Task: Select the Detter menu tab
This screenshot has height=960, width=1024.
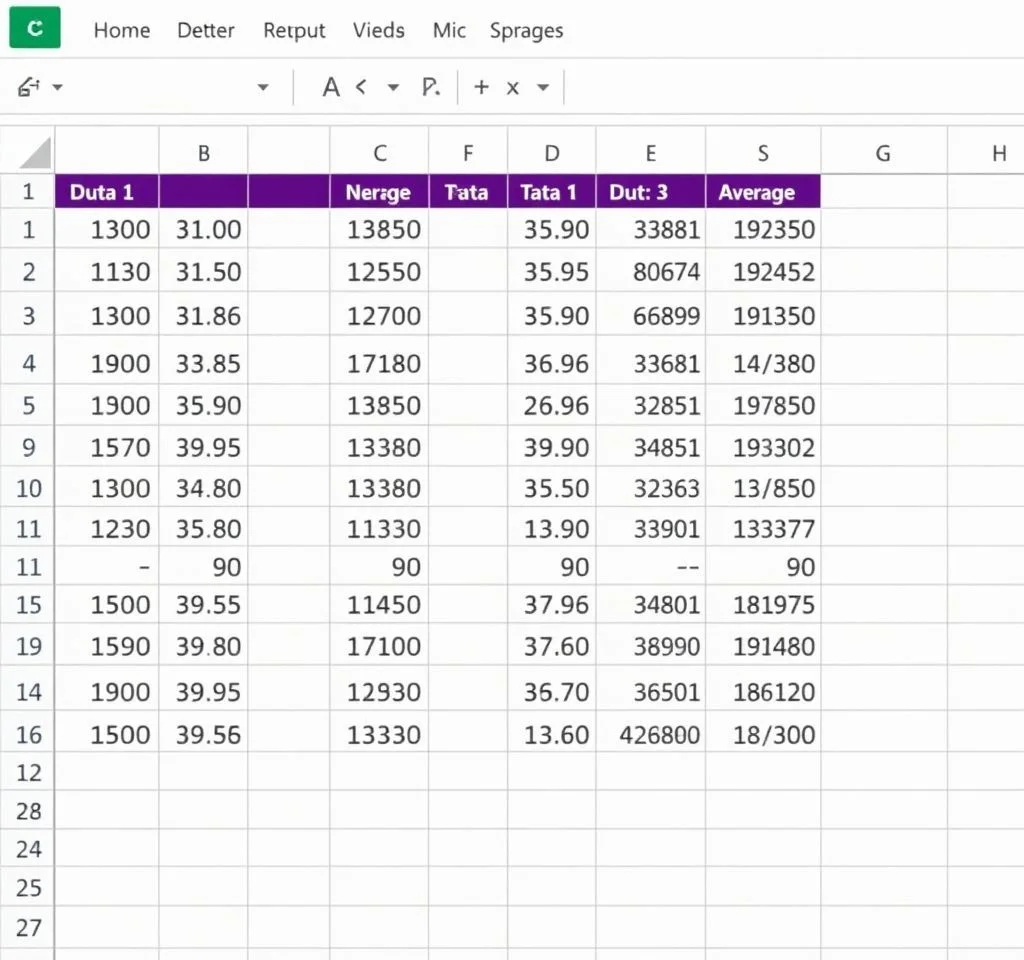Action: (206, 30)
